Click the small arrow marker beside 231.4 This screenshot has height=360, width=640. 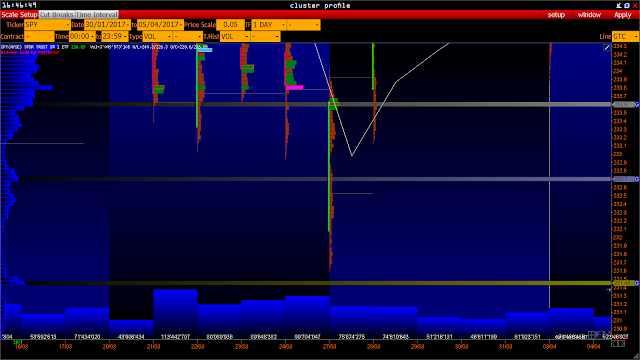(x=609, y=289)
